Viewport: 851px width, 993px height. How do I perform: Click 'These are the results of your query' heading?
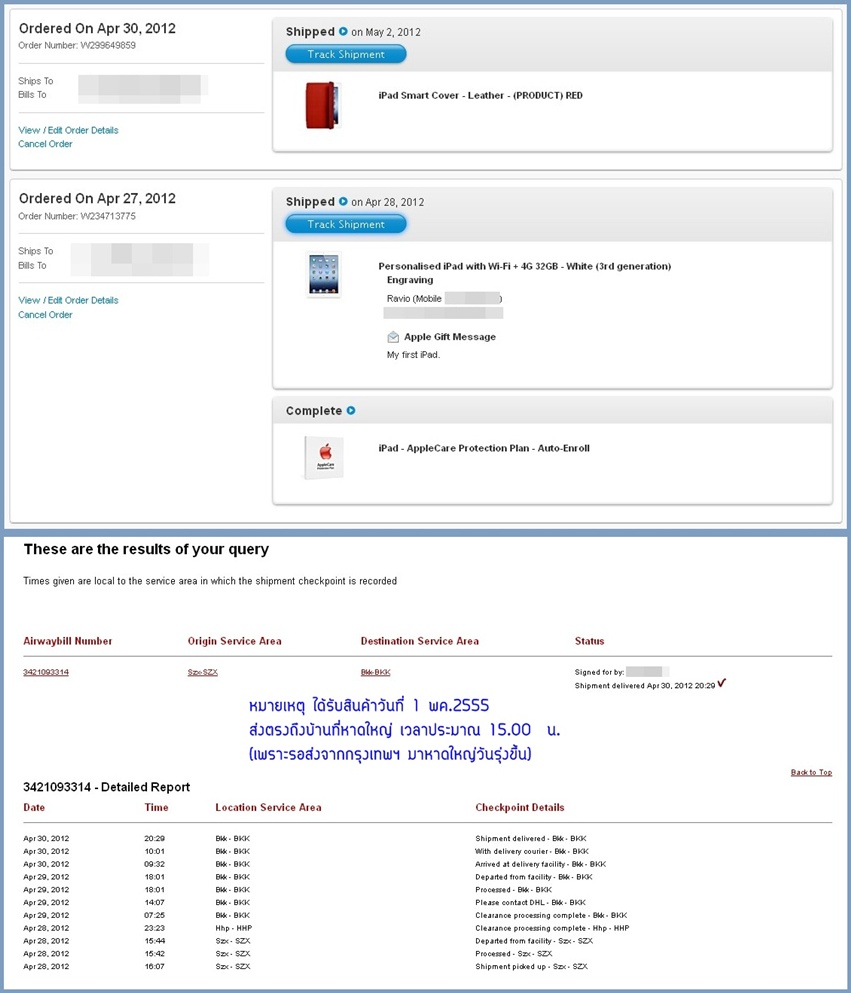146,550
